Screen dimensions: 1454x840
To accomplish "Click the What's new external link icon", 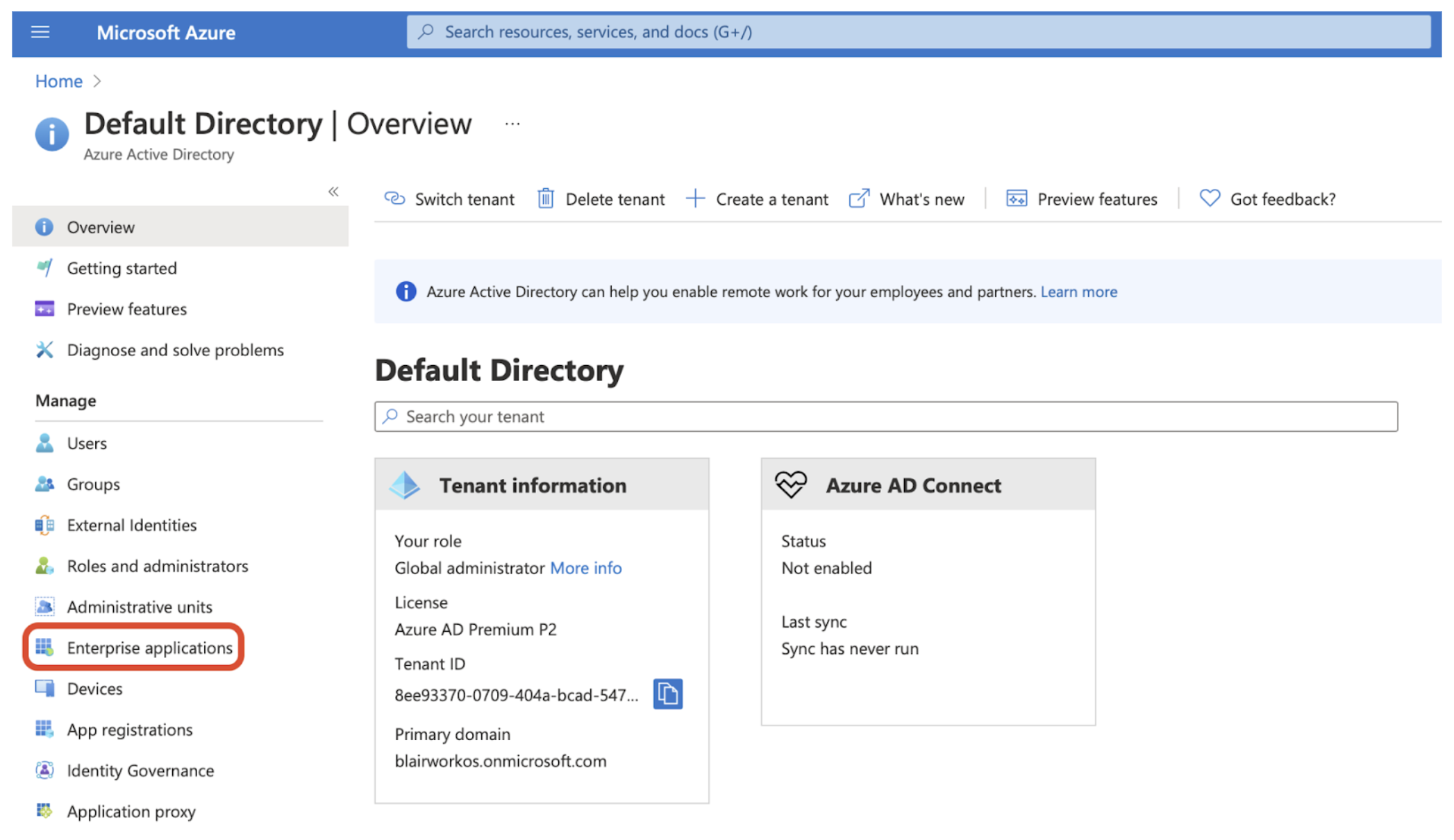I will click(x=859, y=199).
